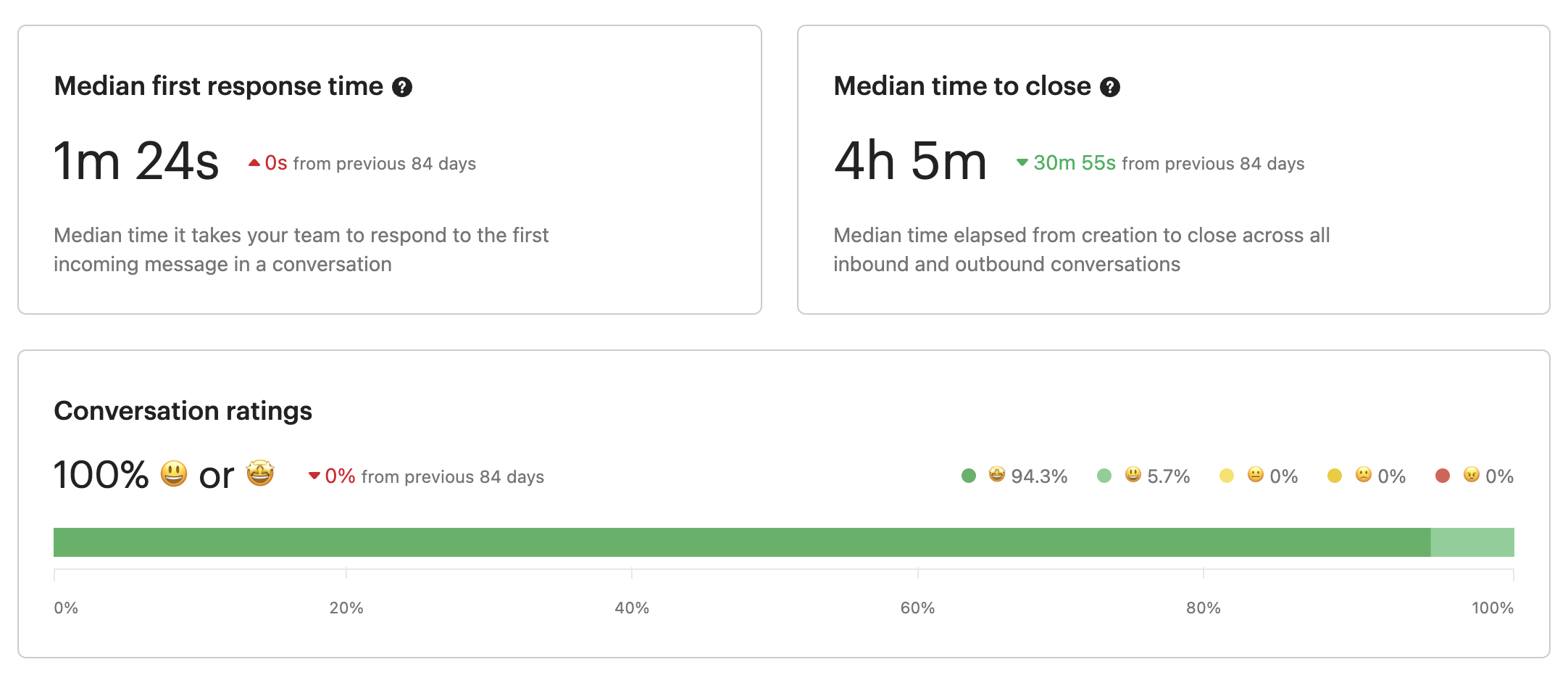Click help icon beside Median time to close
Image resolution: width=1568 pixels, height=683 pixels.
(1109, 88)
